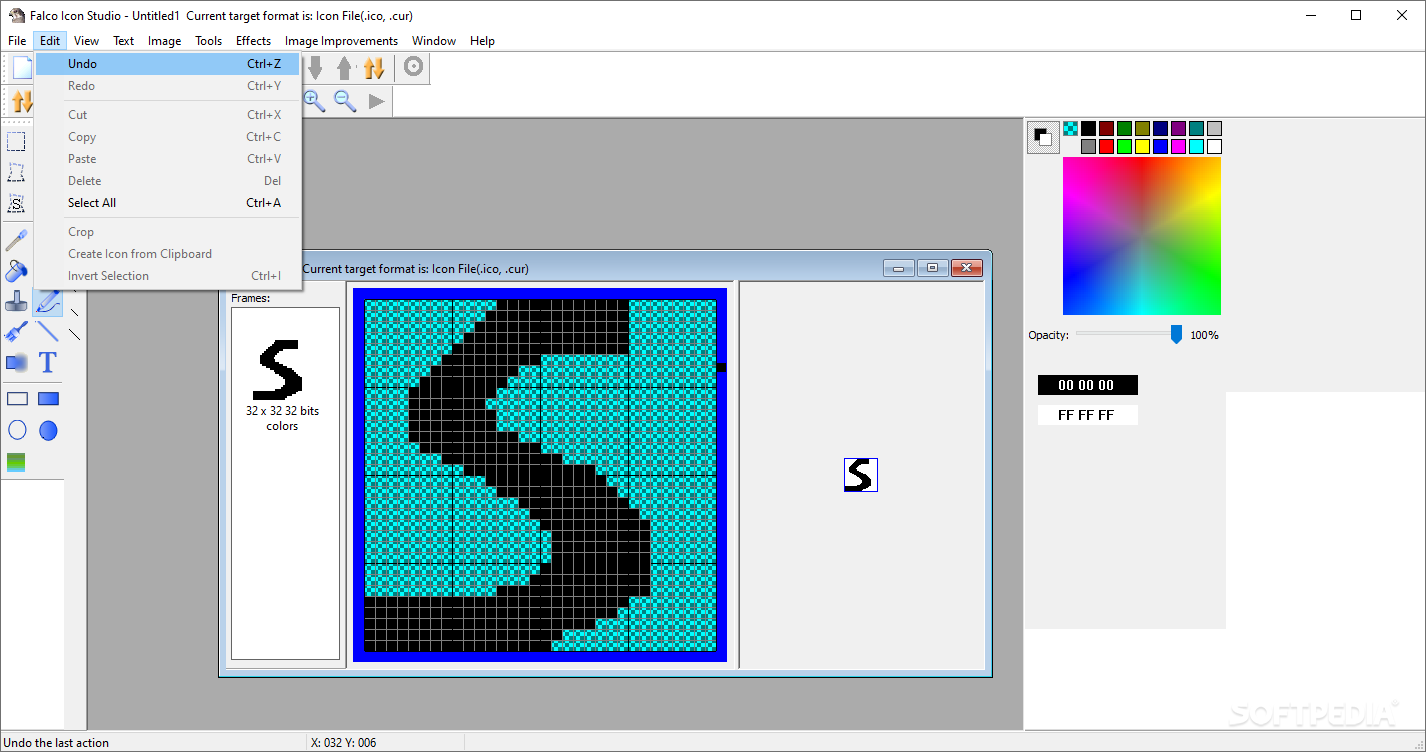Click the zoom out magnifier
Screen dimensions: 1426x752
tap(345, 100)
